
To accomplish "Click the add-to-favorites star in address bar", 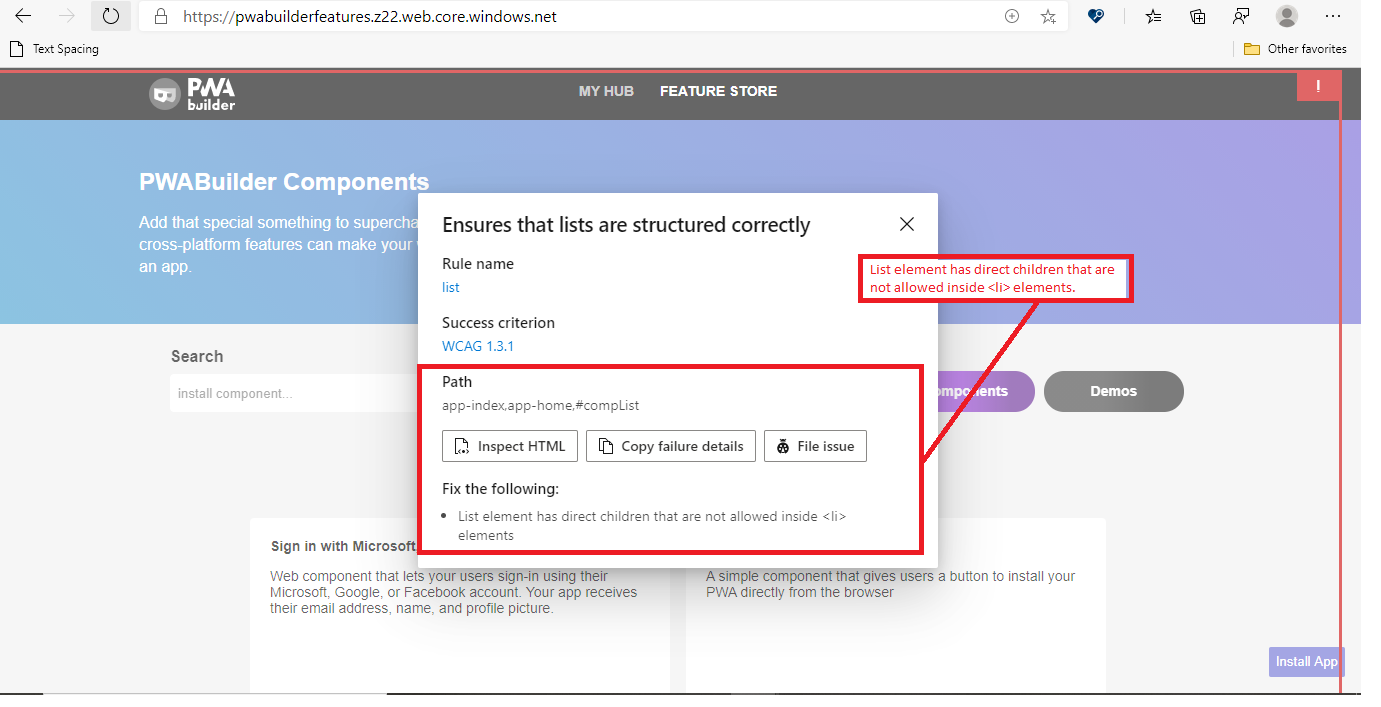I will (x=1047, y=16).
